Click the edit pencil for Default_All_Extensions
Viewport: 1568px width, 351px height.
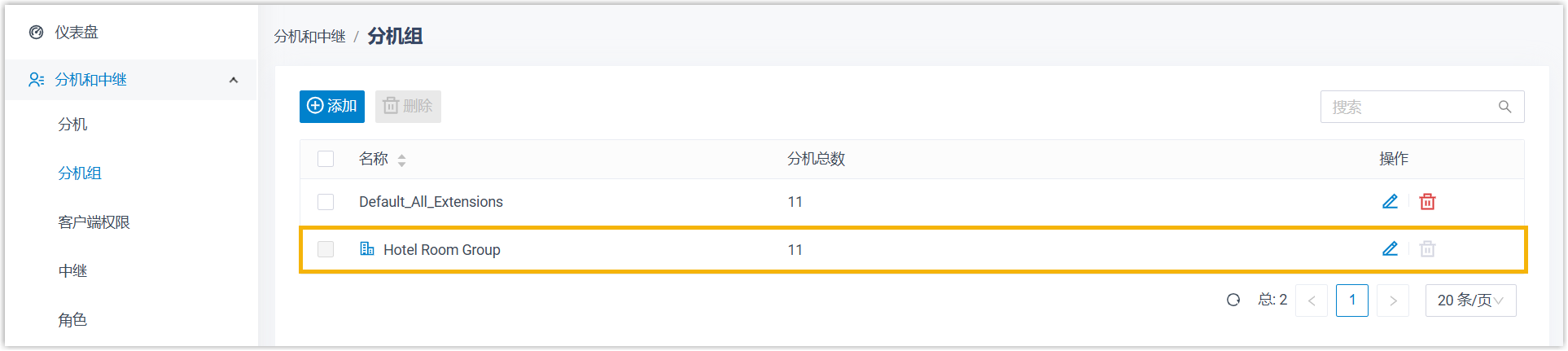1390,201
